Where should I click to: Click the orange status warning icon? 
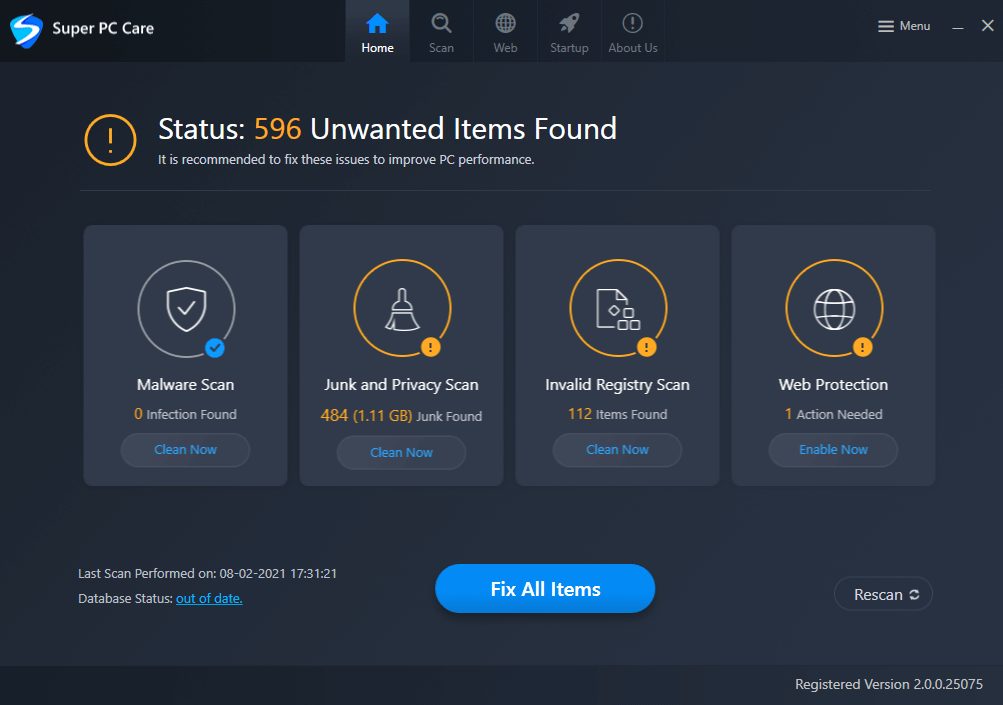pos(110,140)
